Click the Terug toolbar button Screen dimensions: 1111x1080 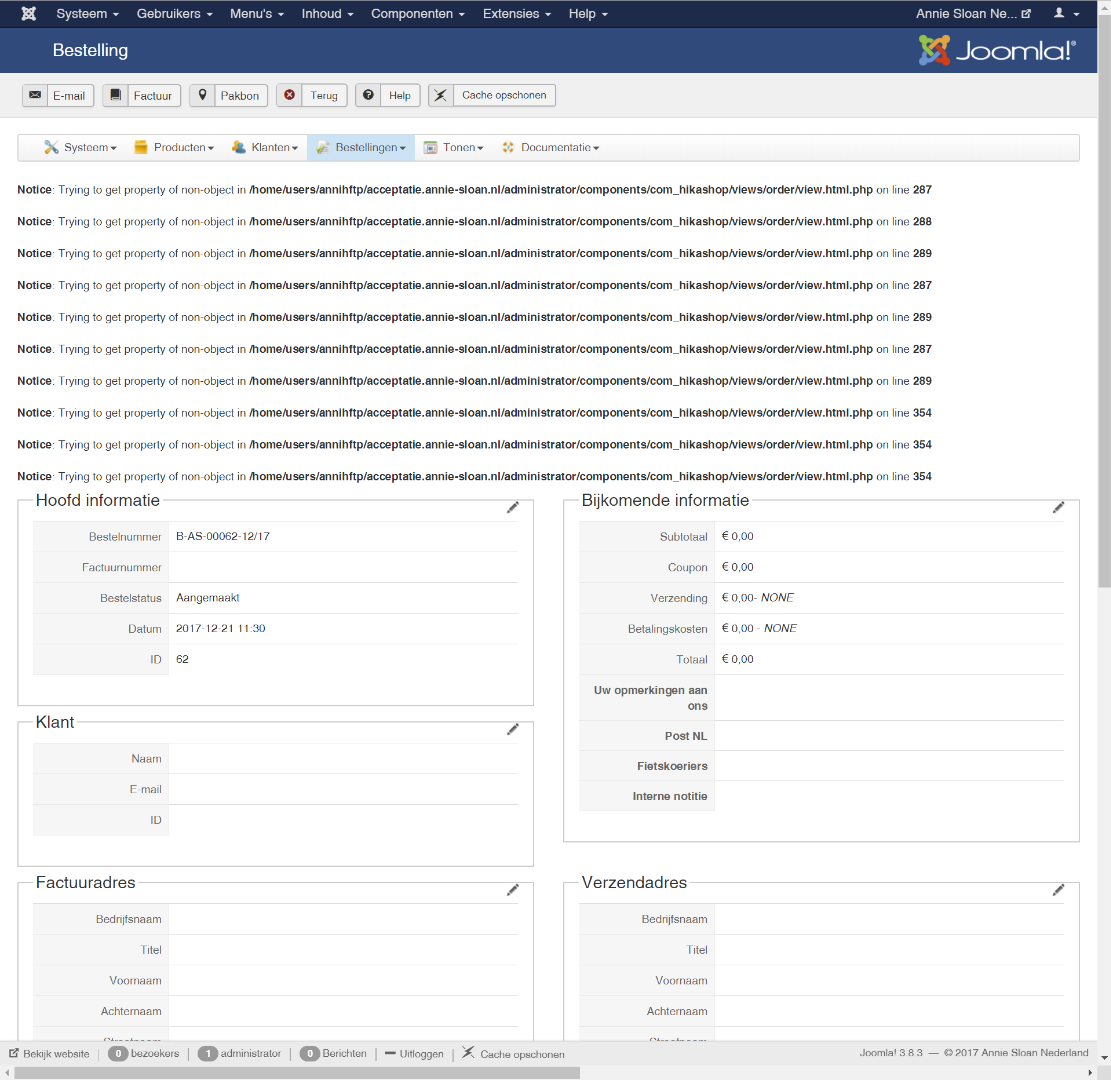(312, 95)
